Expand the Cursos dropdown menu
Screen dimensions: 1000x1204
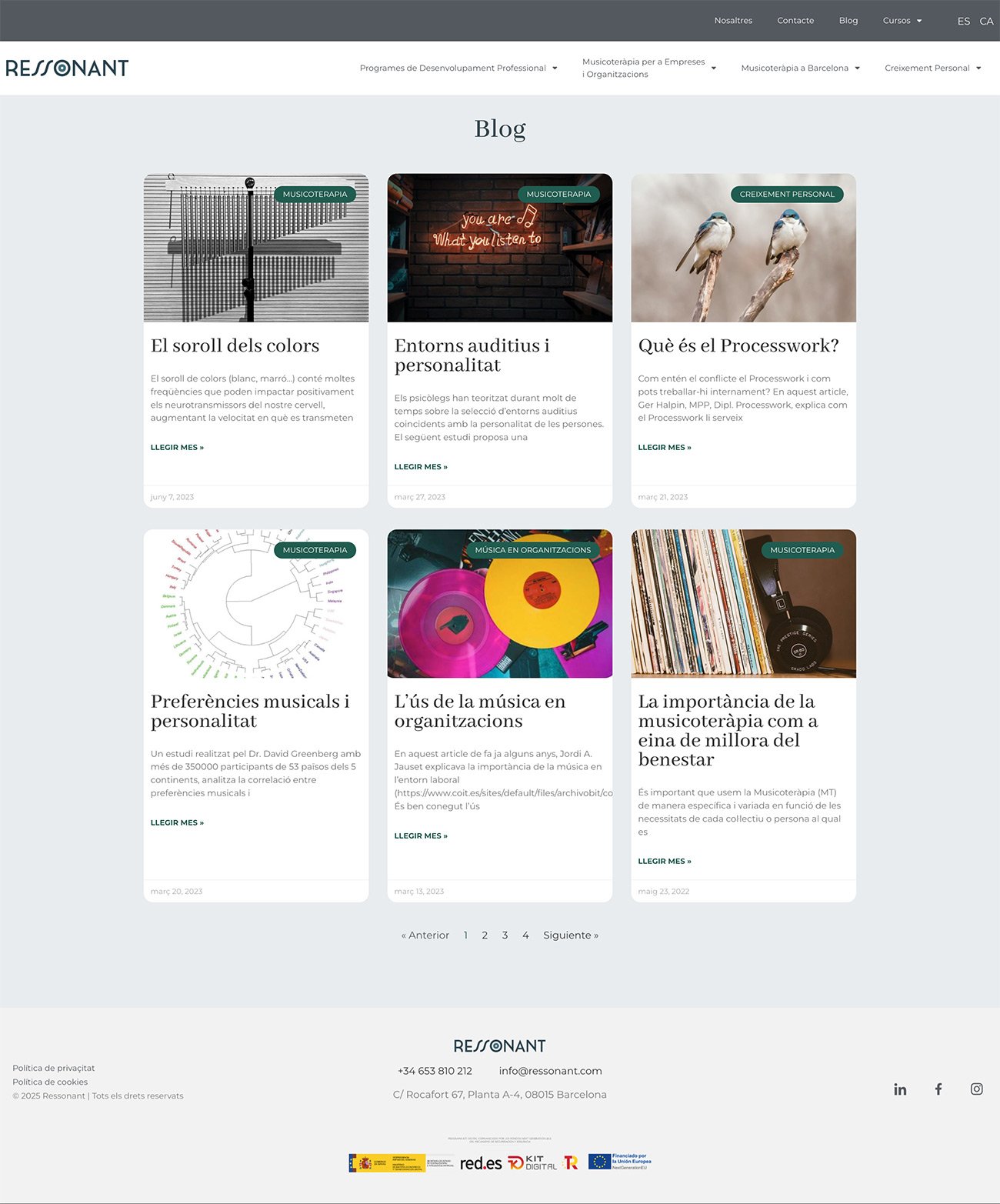[902, 21]
